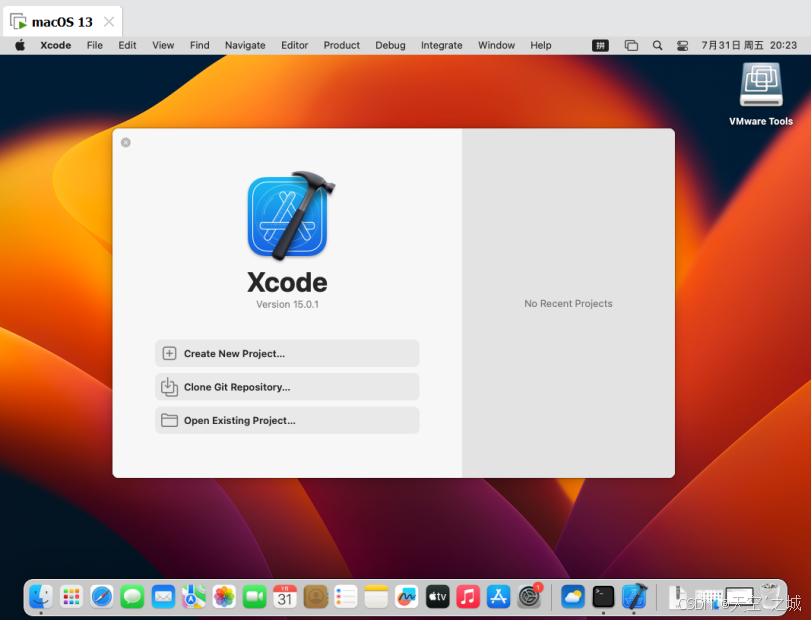Launch Safari from the Dock
Viewport: 811px width, 620px height.
102,597
